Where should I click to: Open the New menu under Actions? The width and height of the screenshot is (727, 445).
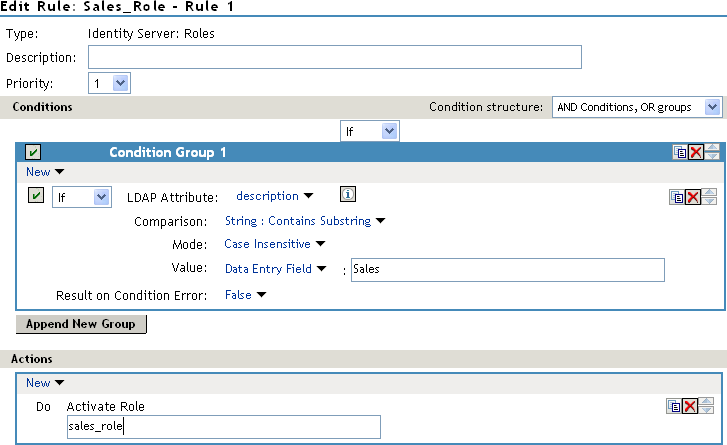[x=45, y=382]
